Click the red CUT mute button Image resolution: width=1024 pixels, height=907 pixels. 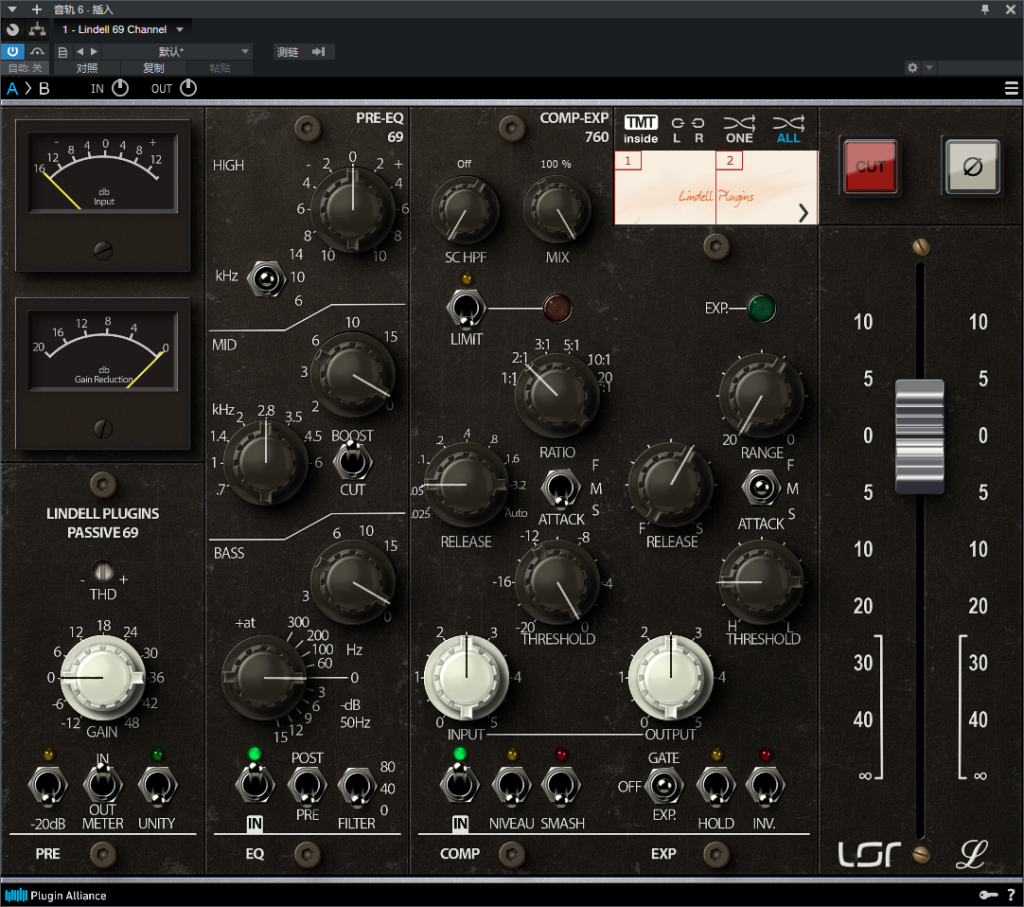click(x=870, y=167)
